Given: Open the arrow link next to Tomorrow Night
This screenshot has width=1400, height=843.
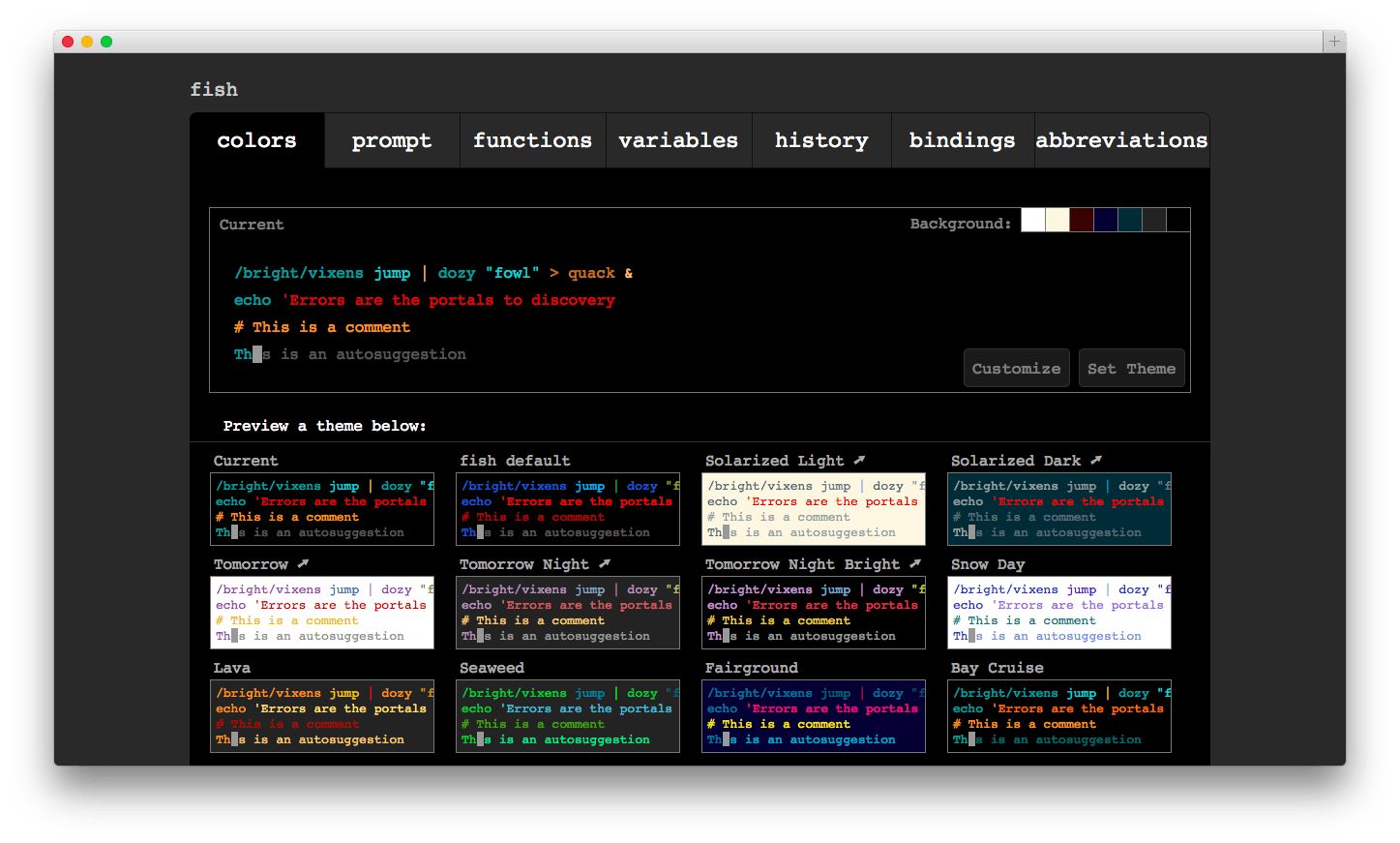Looking at the screenshot, I should point(605,563).
